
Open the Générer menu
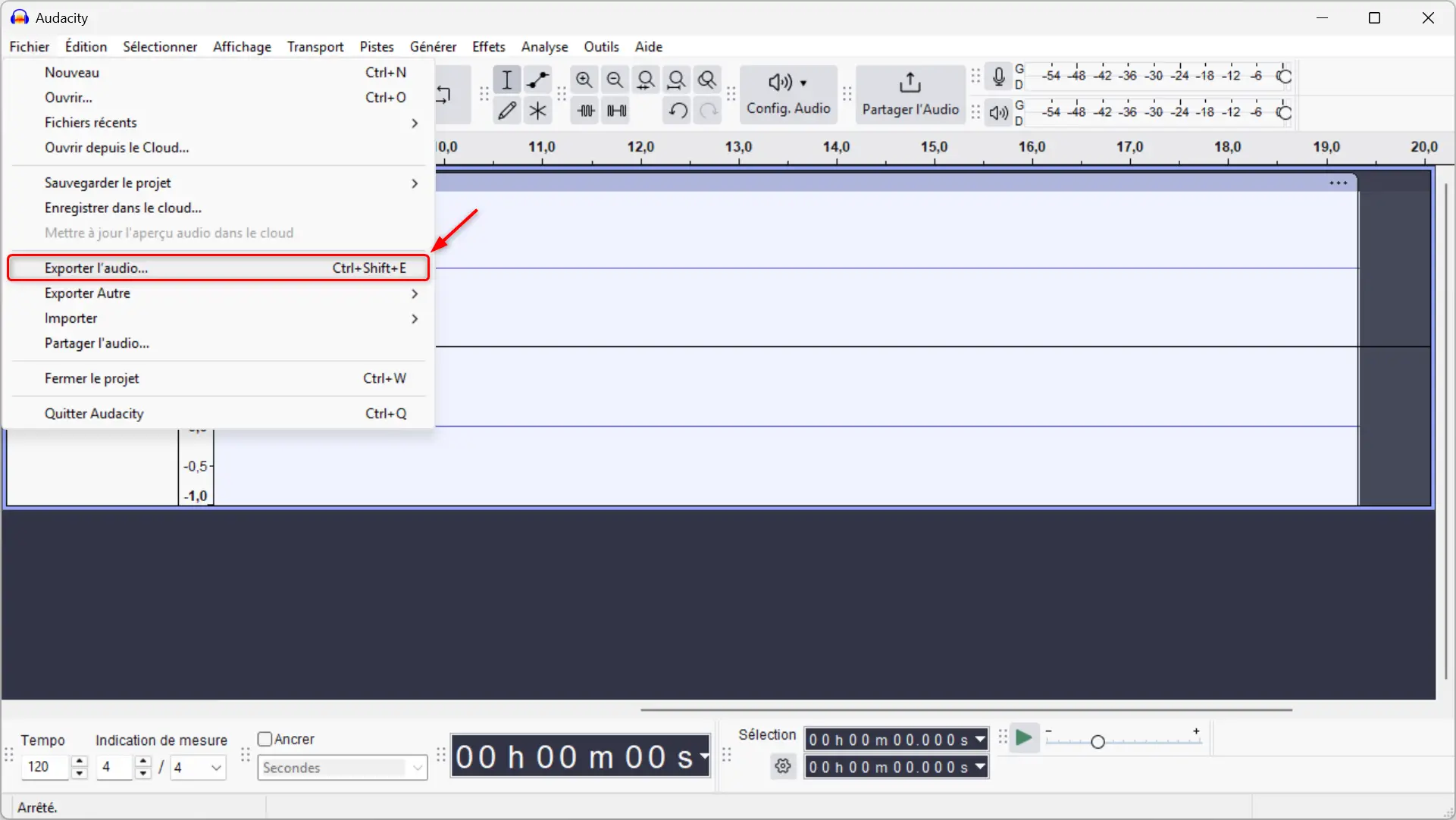click(433, 46)
